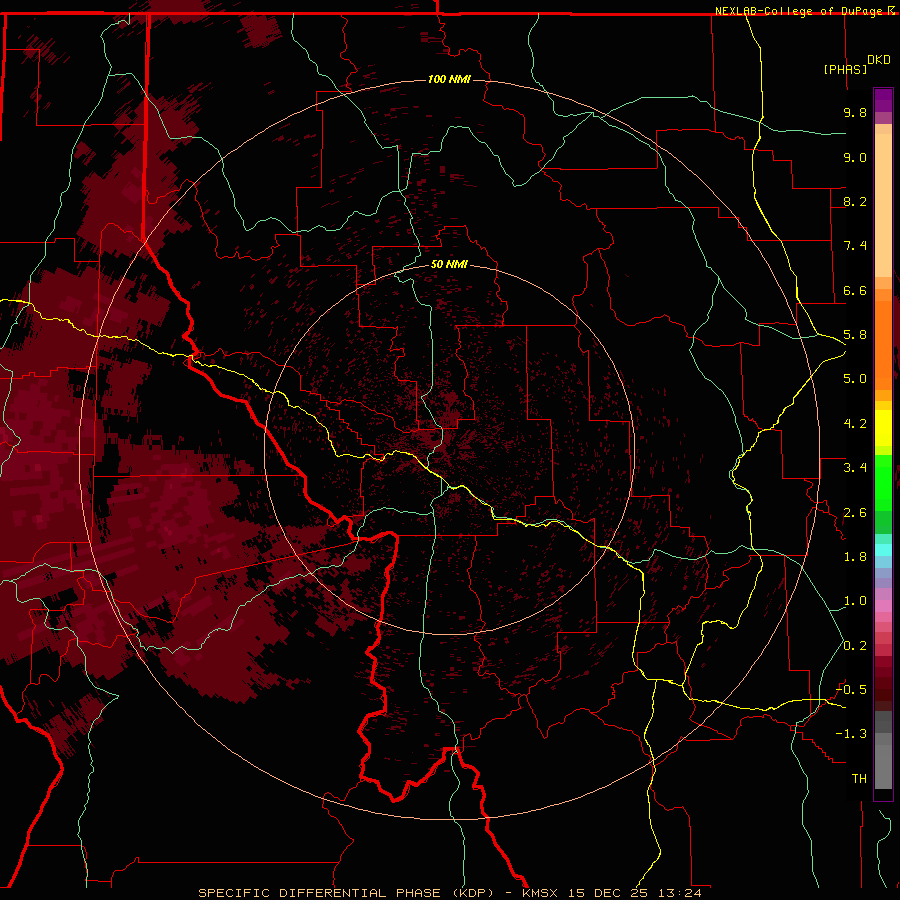Click the -0.5 value on color scale
This screenshot has height=900, width=900.
coord(852,690)
